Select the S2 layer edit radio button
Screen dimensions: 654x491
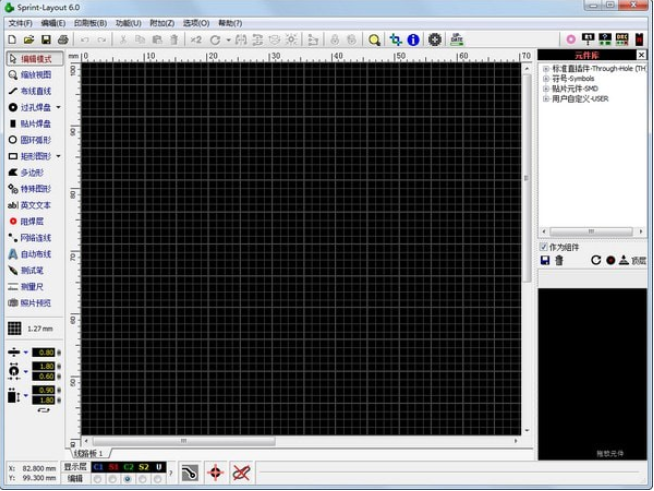coord(144,480)
